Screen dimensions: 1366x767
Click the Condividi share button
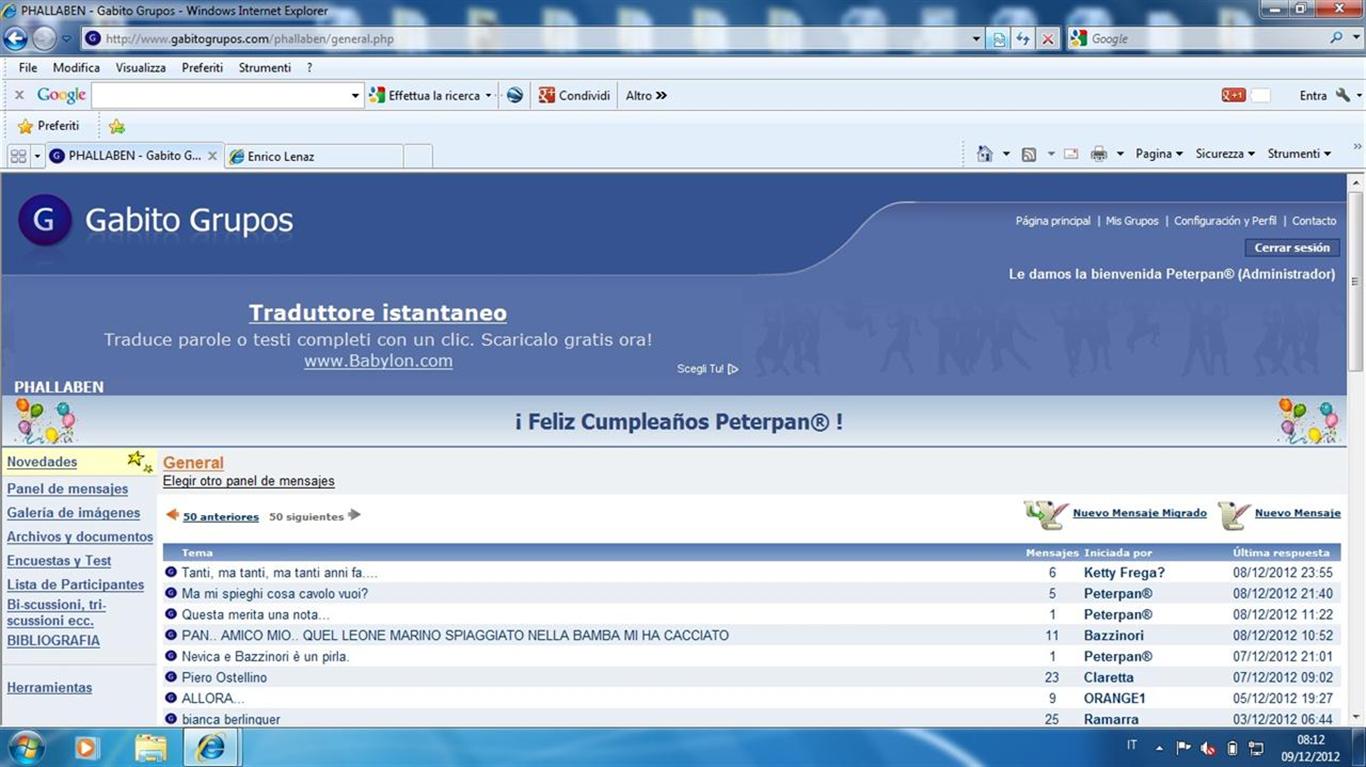[x=575, y=96]
